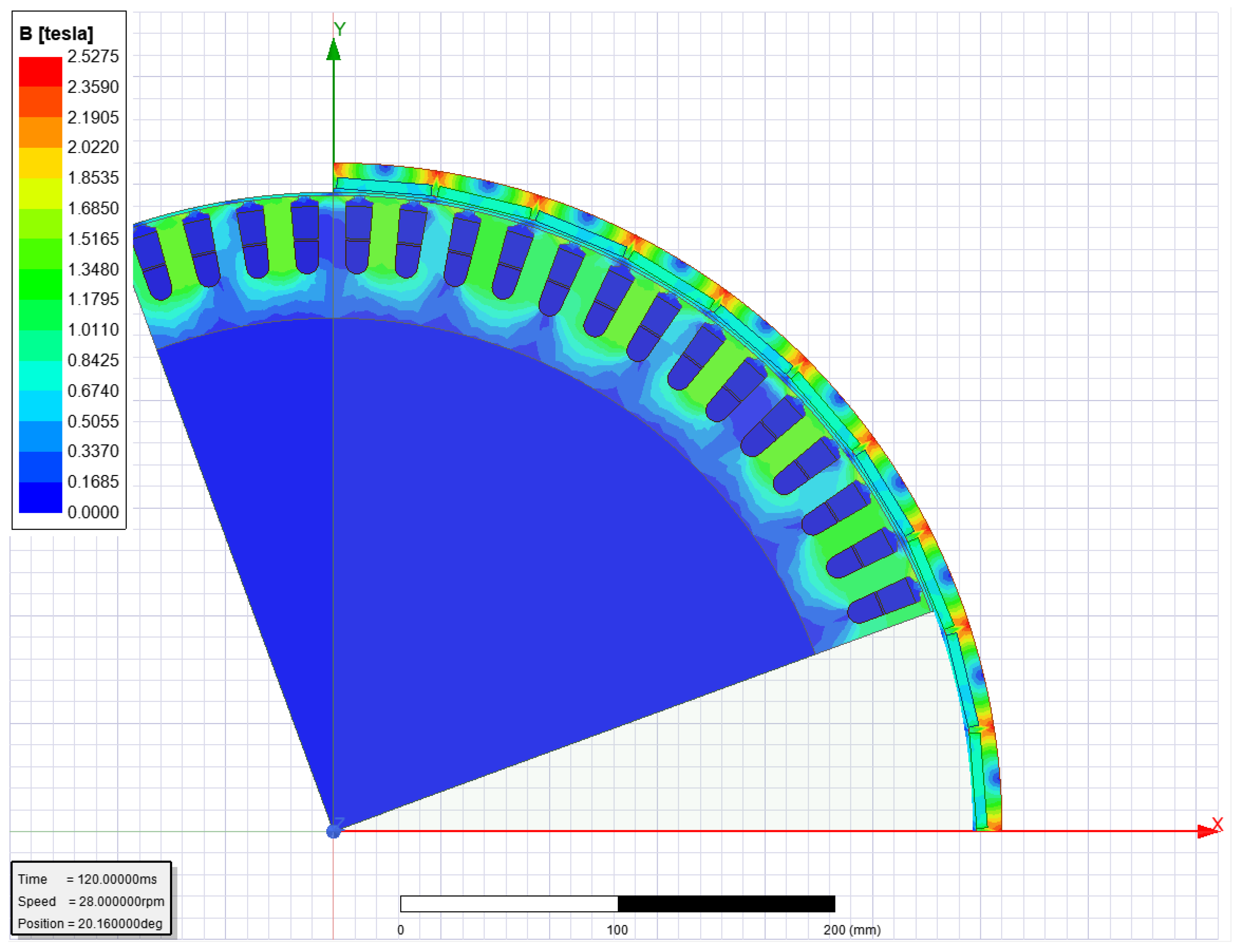The width and height of the screenshot is (1243, 952).
Task: Click the red swatch at legend top
Action: tap(40, 71)
